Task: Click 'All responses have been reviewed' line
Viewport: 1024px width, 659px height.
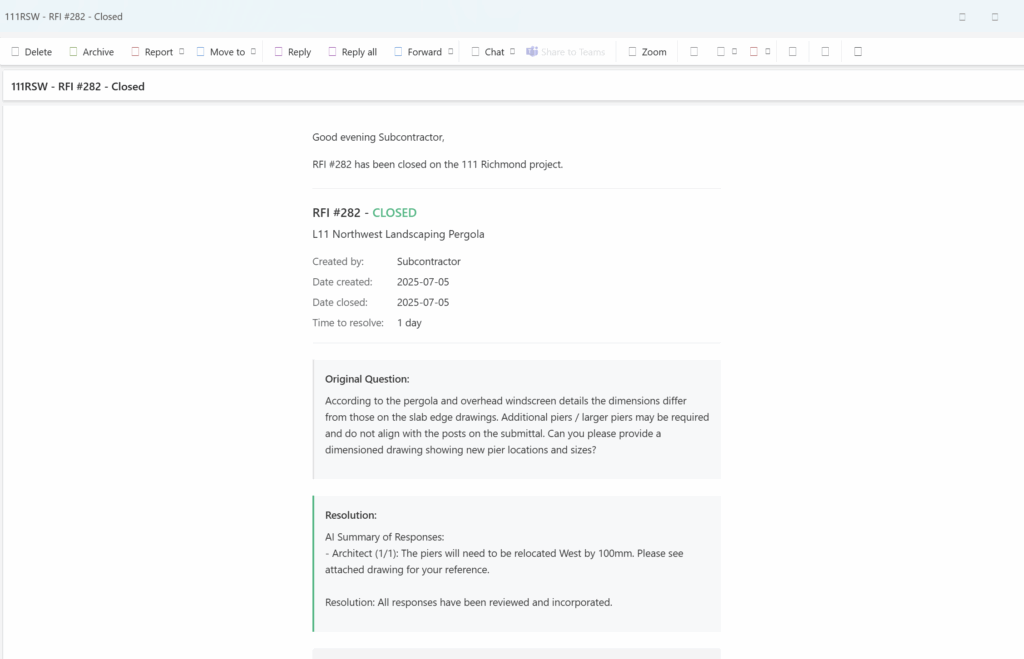Action: tap(469, 602)
